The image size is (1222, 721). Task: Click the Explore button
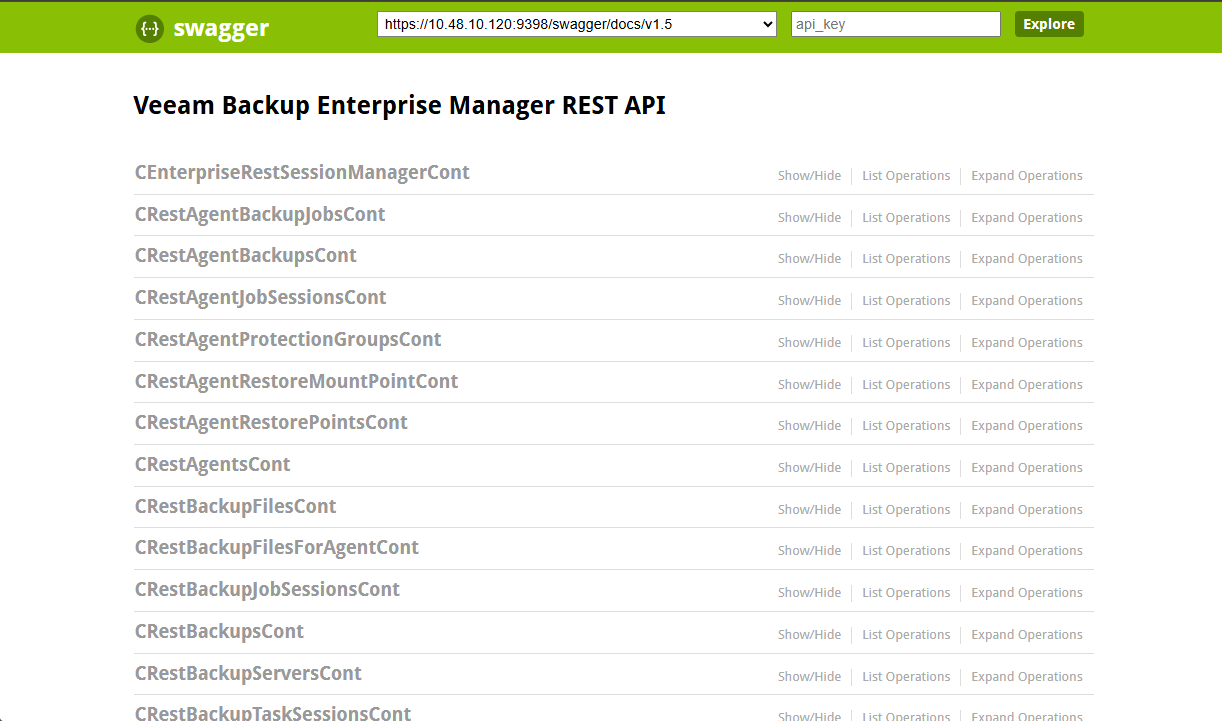pos(1049,24)
